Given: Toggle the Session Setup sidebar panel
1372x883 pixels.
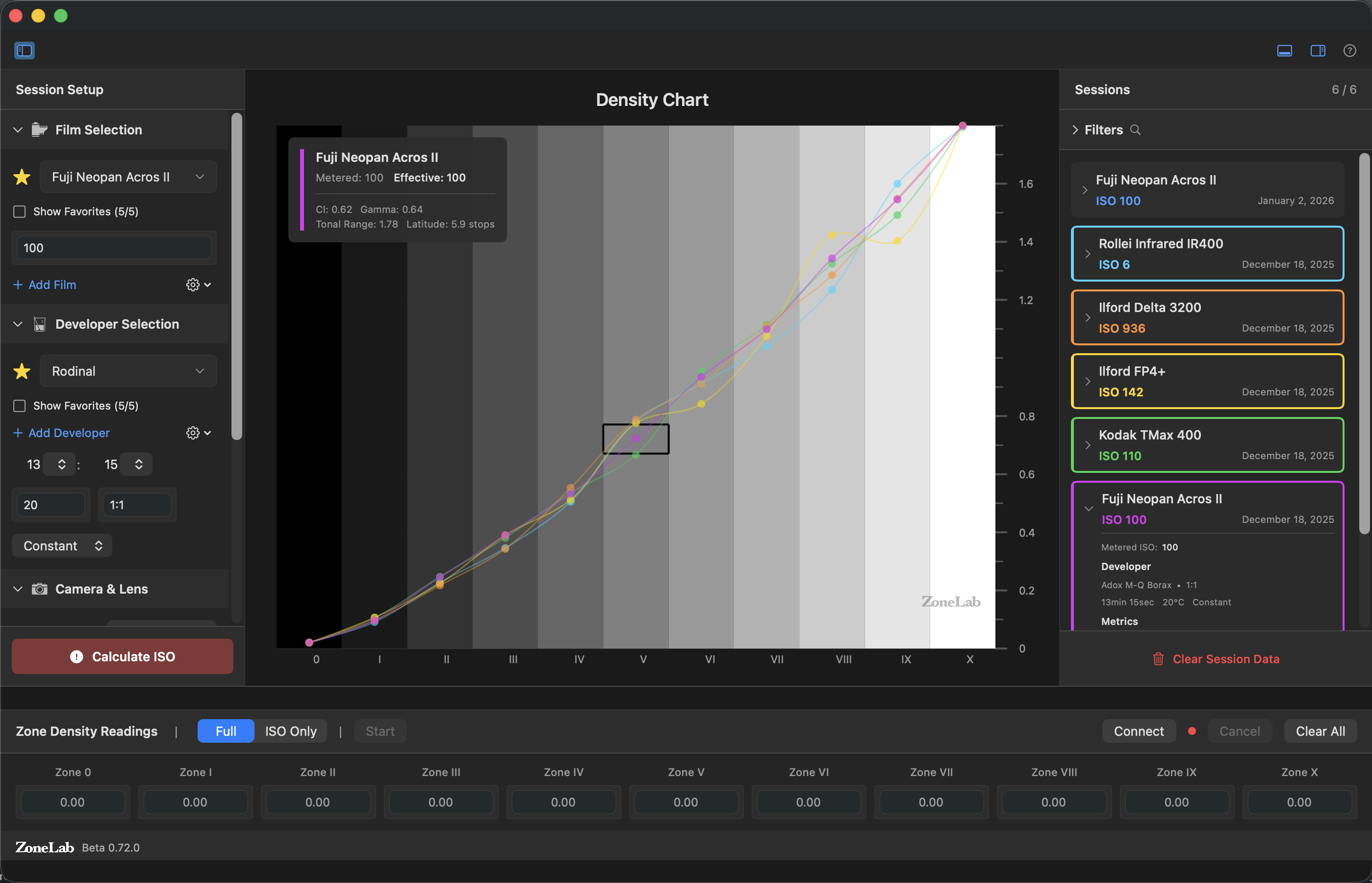Looking at the screenshot, I should tap(24, 51).
